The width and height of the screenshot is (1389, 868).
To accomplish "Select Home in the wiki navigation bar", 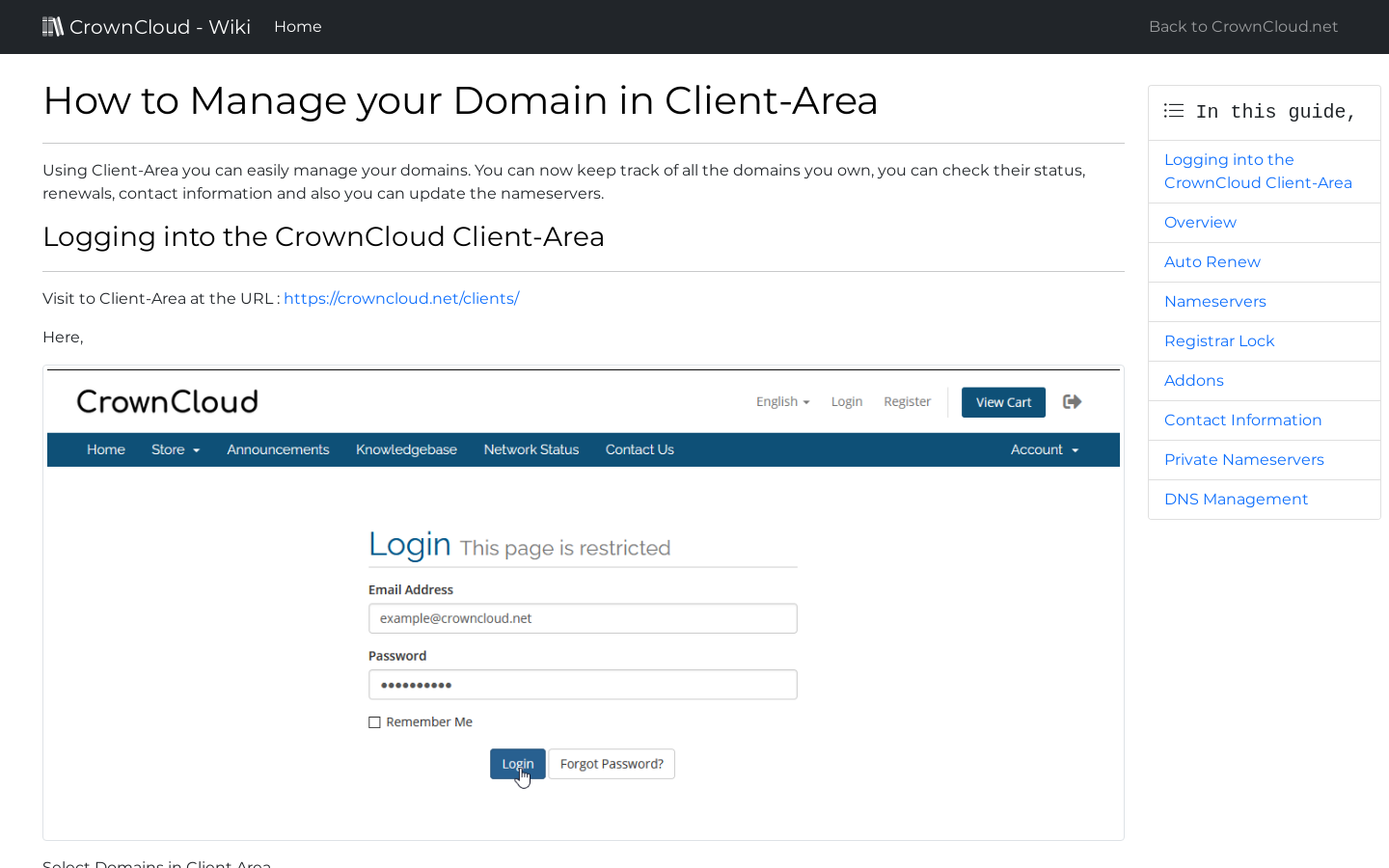I will tap(297, 26).
